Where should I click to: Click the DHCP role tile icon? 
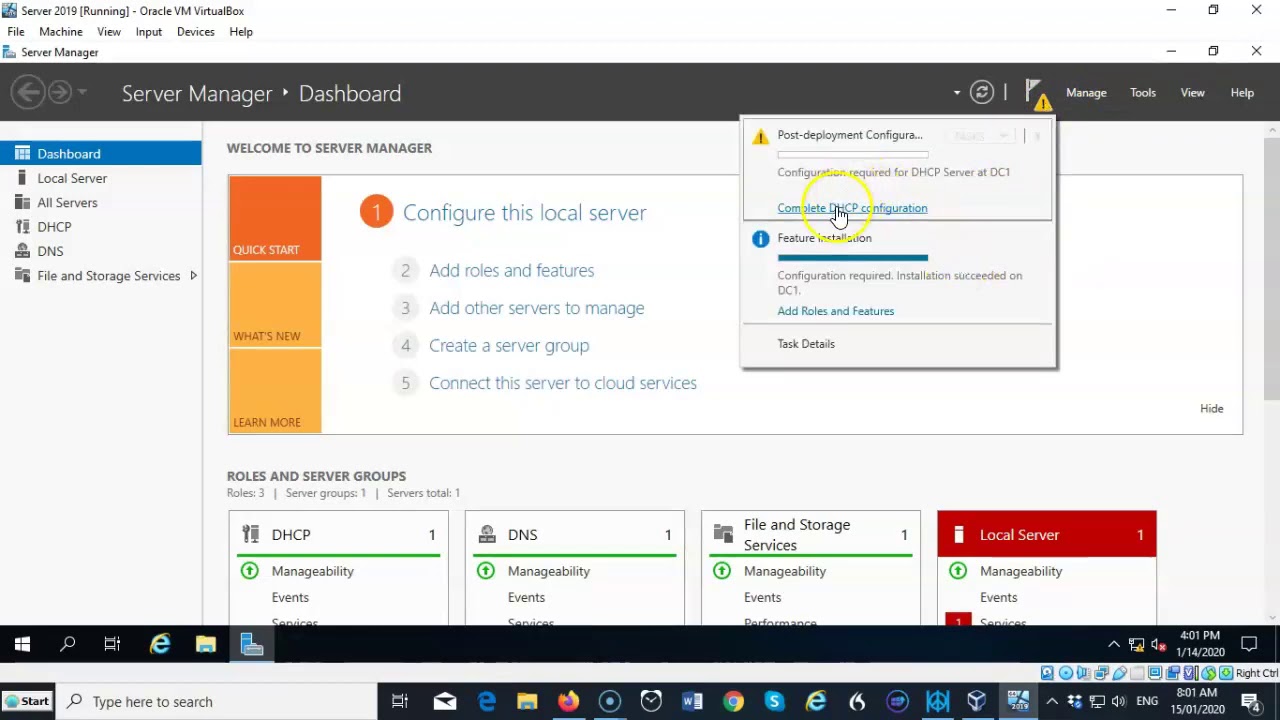tap(251, 535)
